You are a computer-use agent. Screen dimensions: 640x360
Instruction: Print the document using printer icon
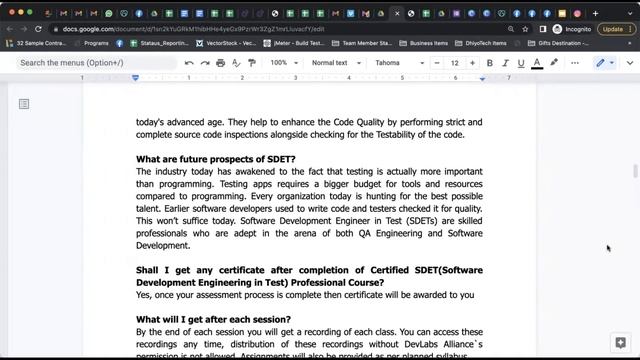pyautogui.click(x=220, y=63)
